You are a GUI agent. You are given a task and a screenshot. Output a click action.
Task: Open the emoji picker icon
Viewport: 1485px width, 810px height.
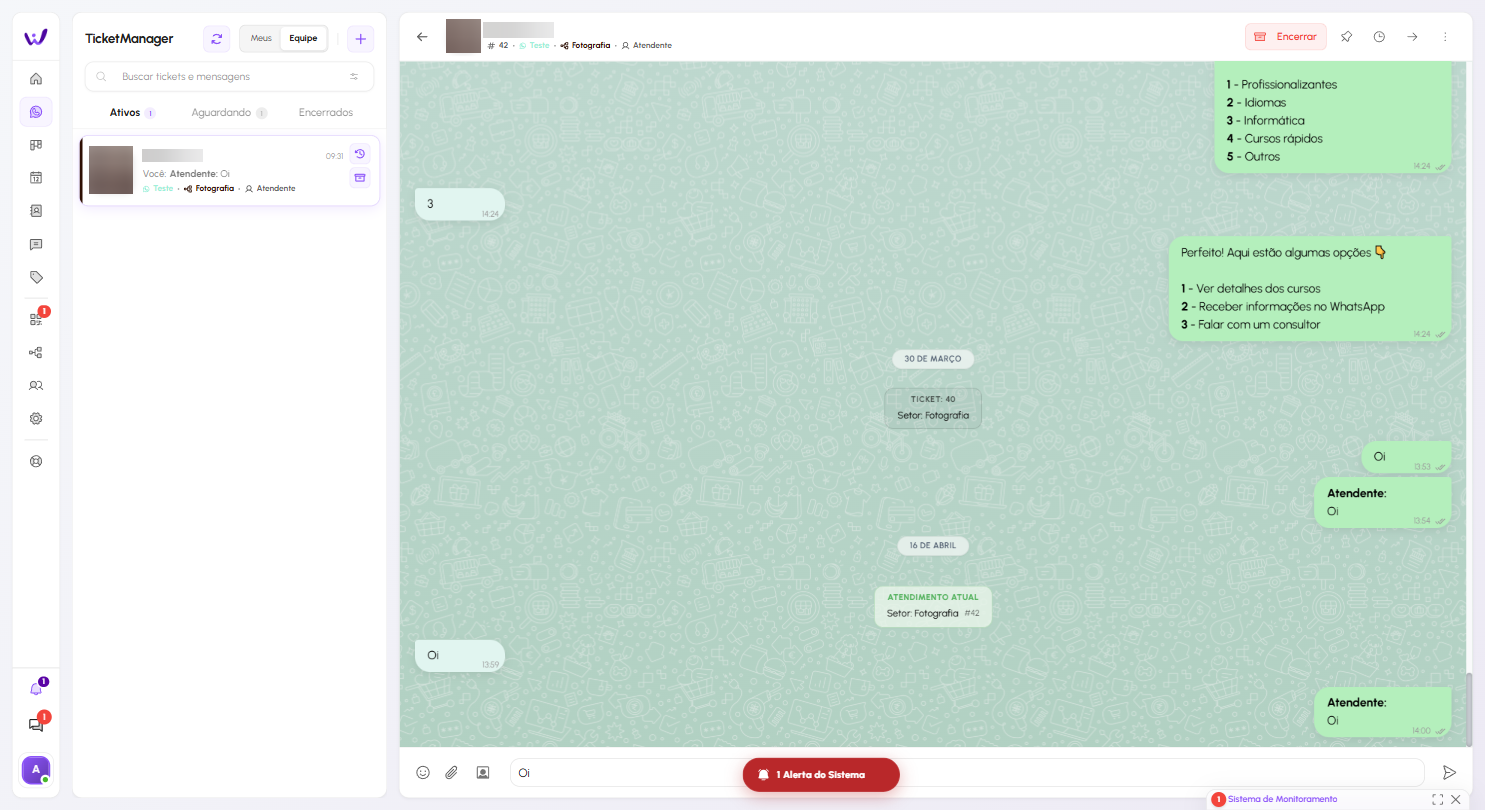(x=423, y=772)
